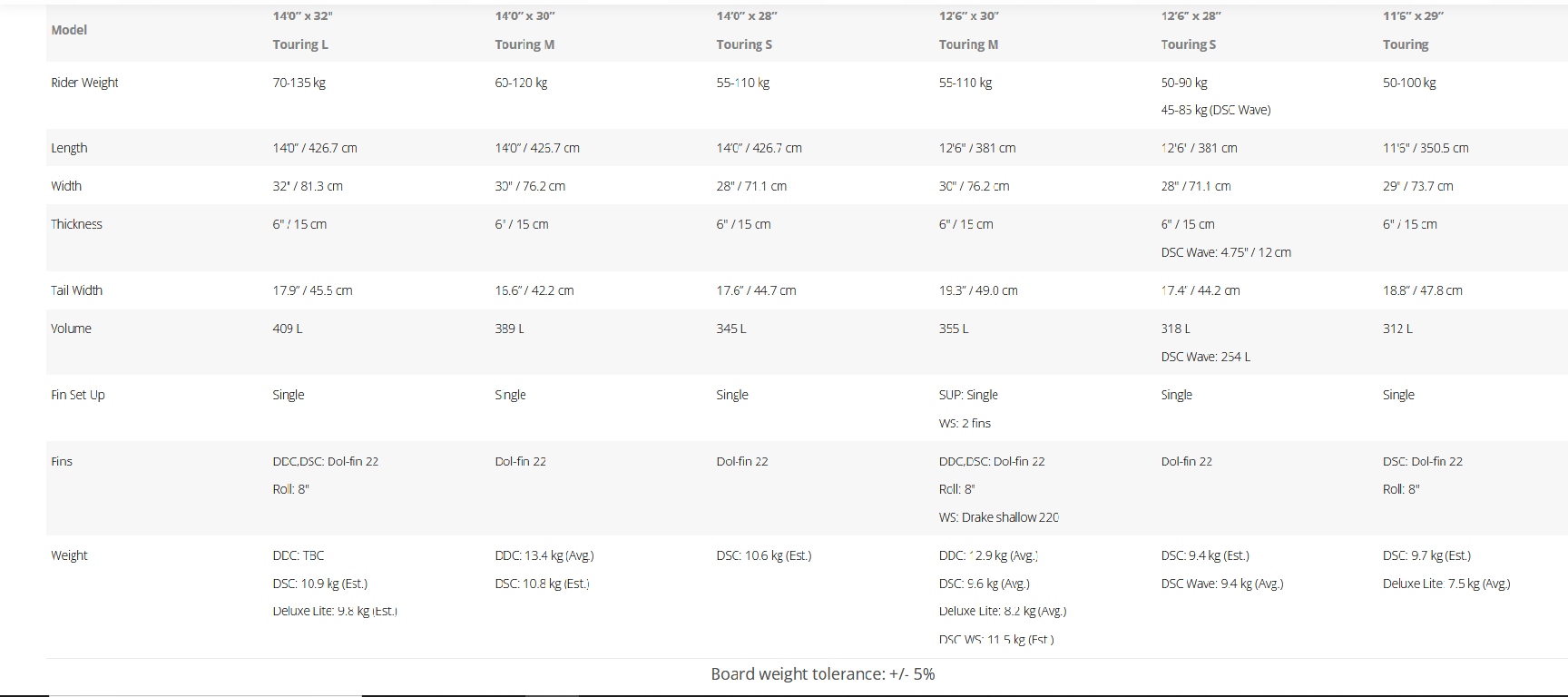Select the 14'0" x 30" Touring M header
The height and width of the screenshot is (697, 1568).
(524, 30)
